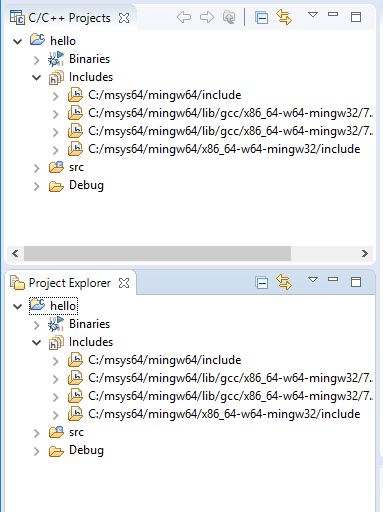383x512 pixels.
Task: Click Binaries icon in Project Explorer
Action: point(56,324)
